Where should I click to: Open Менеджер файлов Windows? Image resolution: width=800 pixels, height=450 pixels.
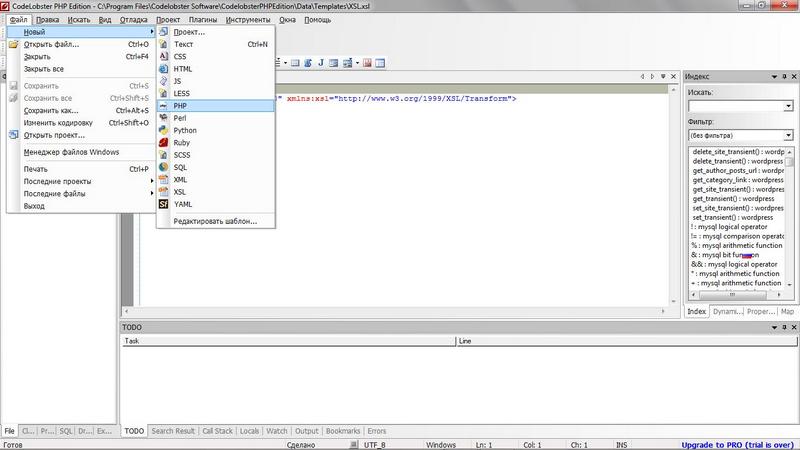[81, 152]
